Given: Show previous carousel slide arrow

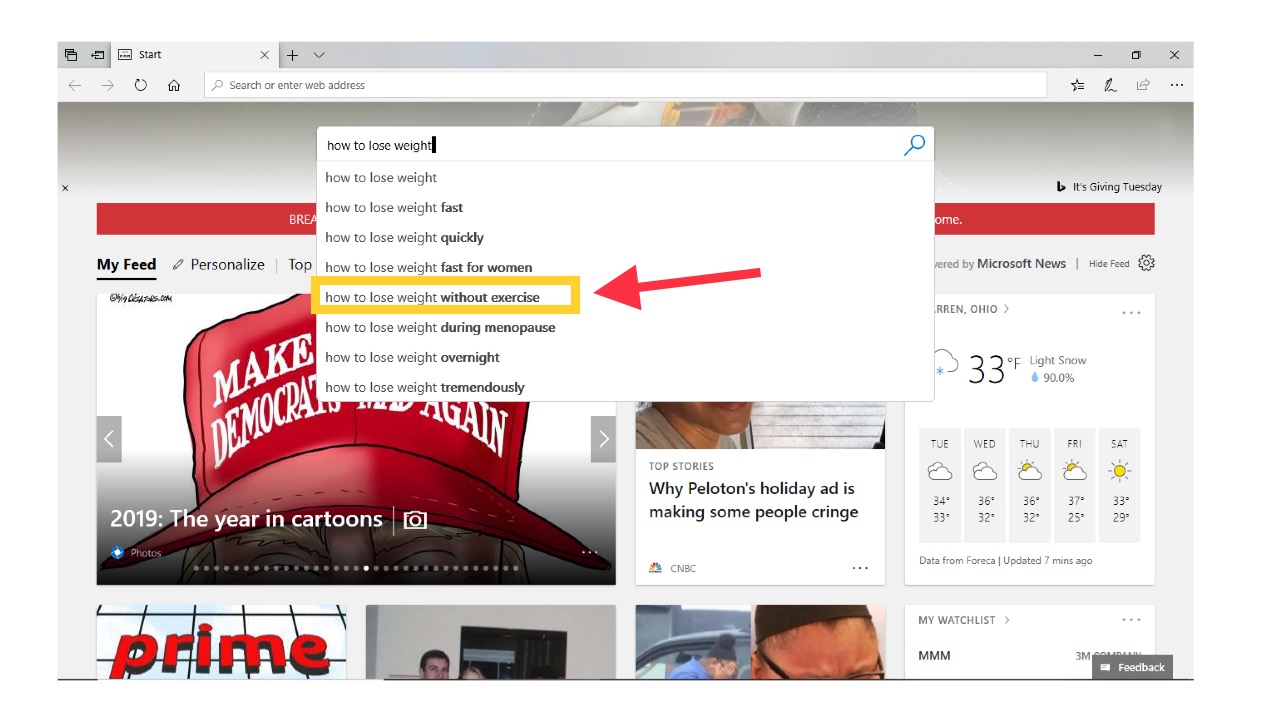Looking at the screenshot, I should pos(109,439).
